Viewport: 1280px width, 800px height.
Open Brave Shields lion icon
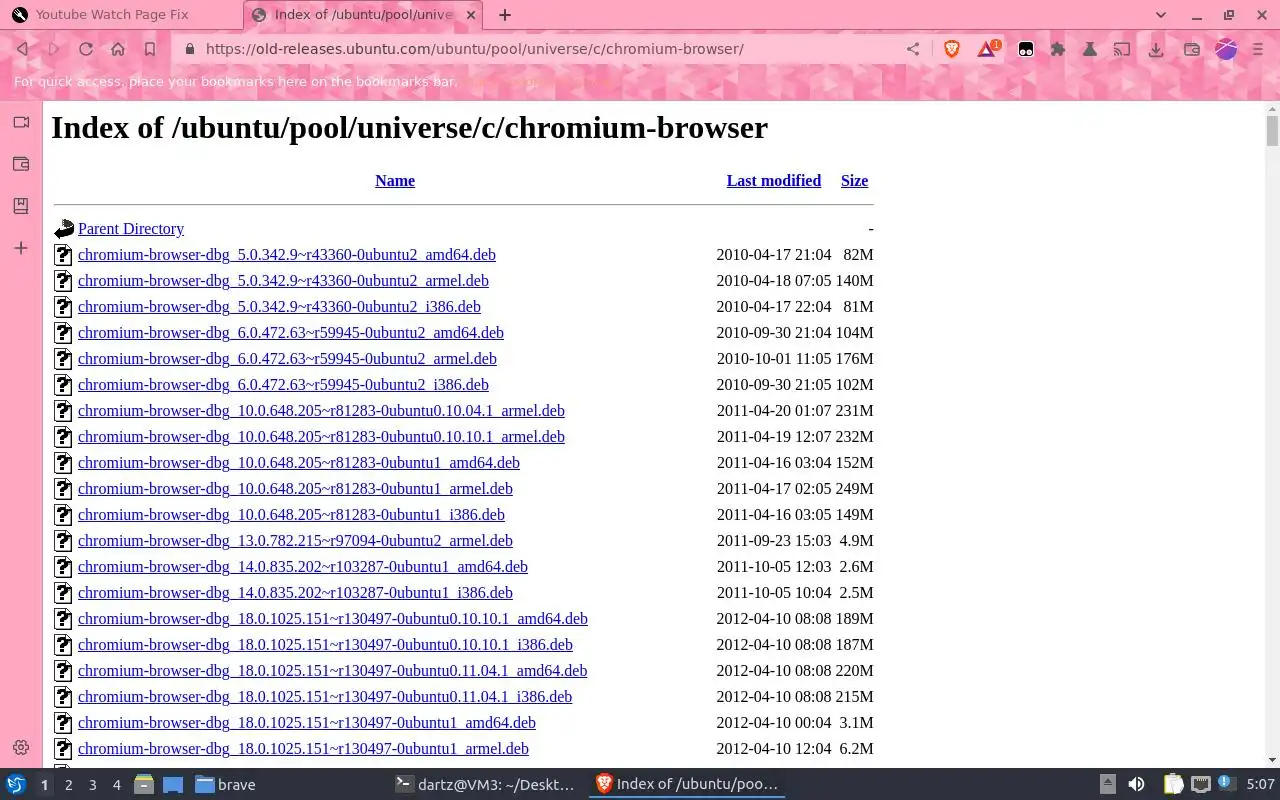click(952, 49)
